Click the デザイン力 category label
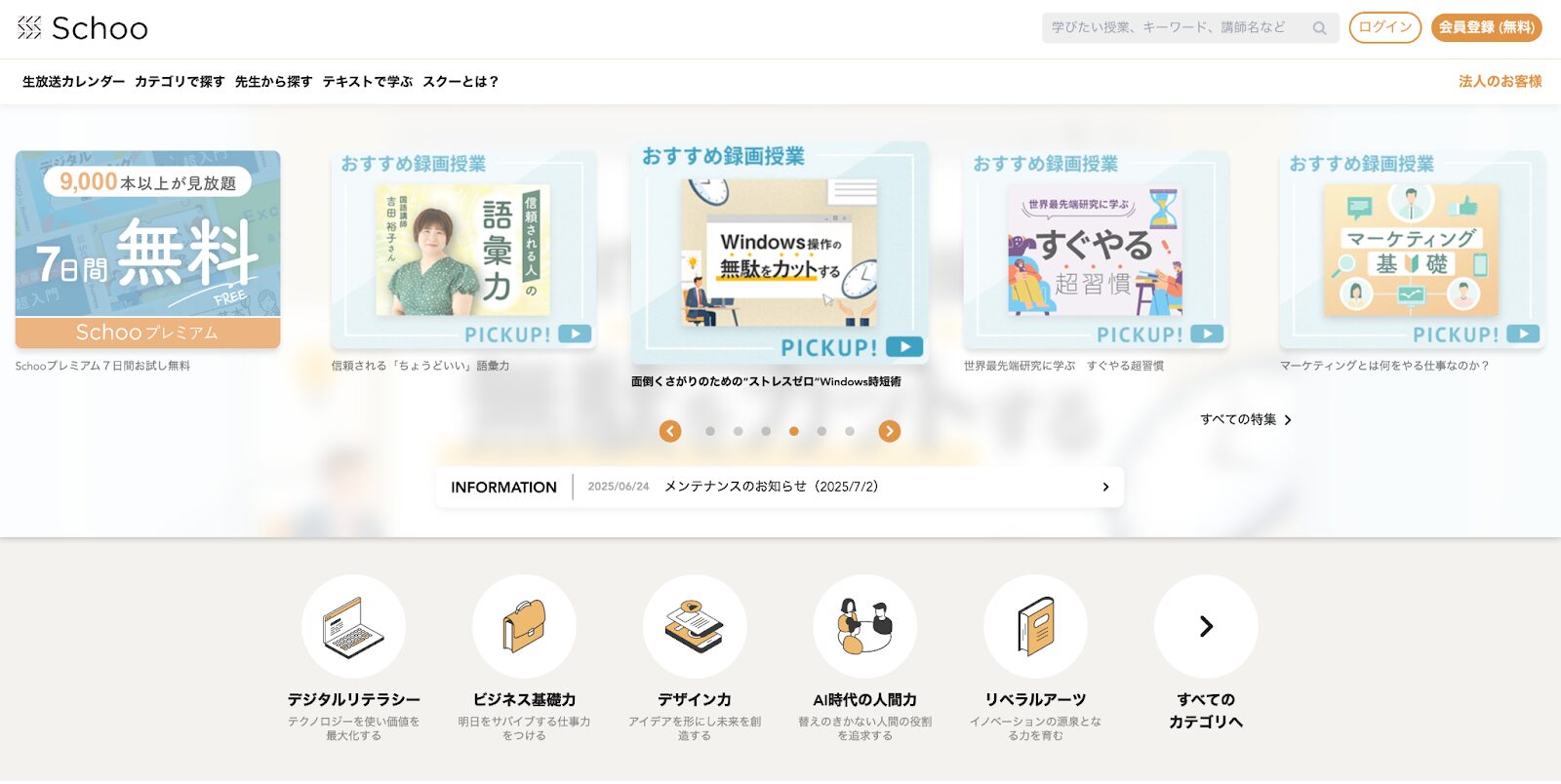 (695, 700)
